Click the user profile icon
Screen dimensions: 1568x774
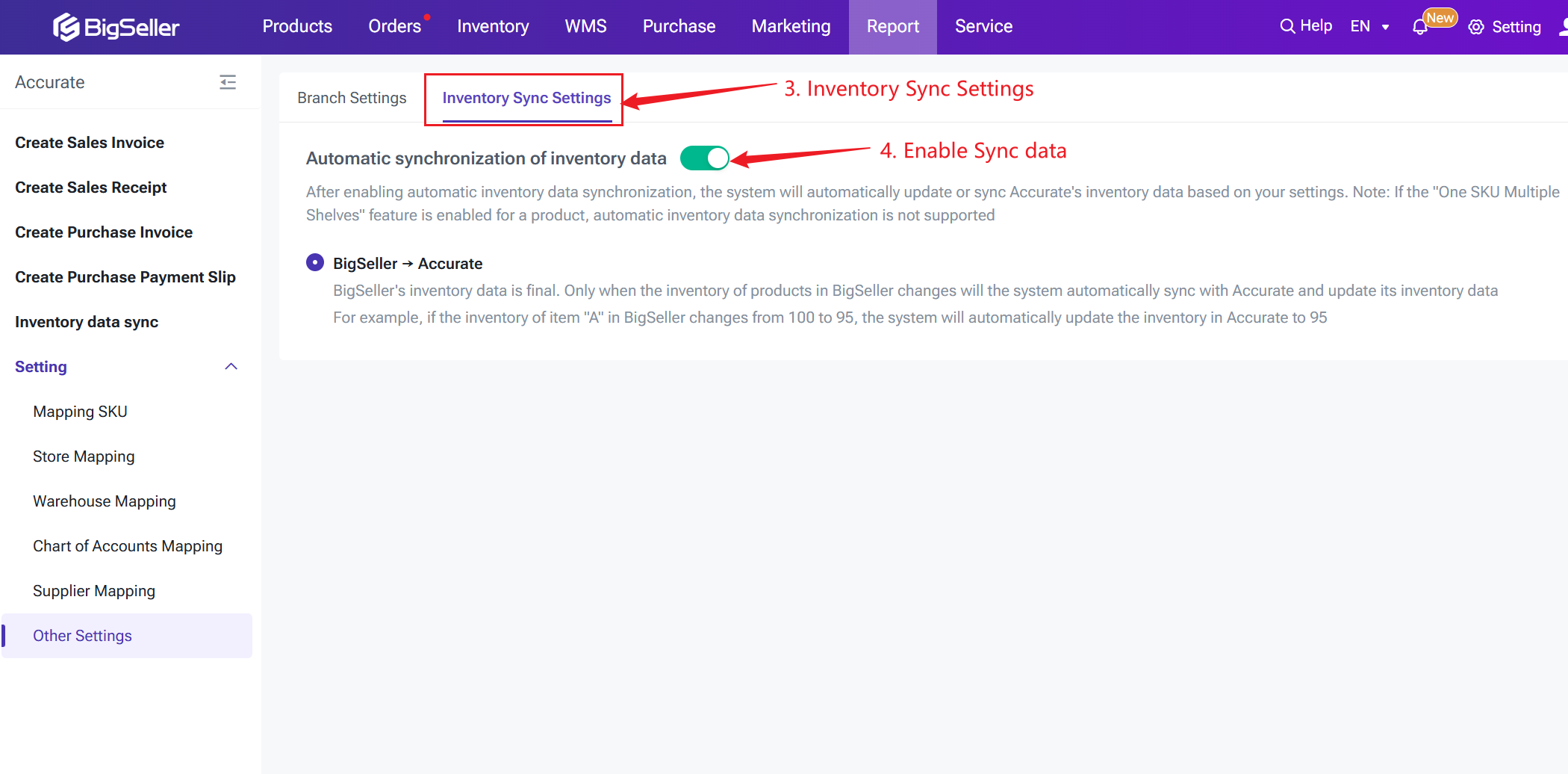coord(1564,28)
